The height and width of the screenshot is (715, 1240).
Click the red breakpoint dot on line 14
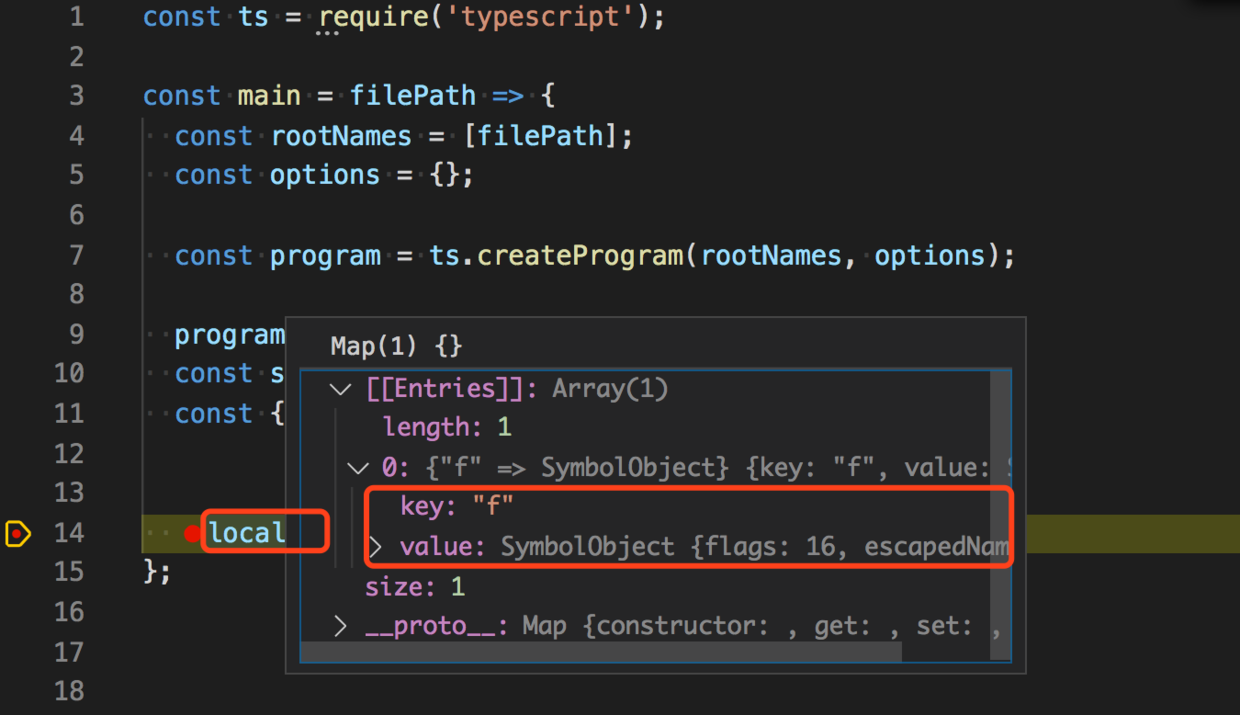pos(192,534)
